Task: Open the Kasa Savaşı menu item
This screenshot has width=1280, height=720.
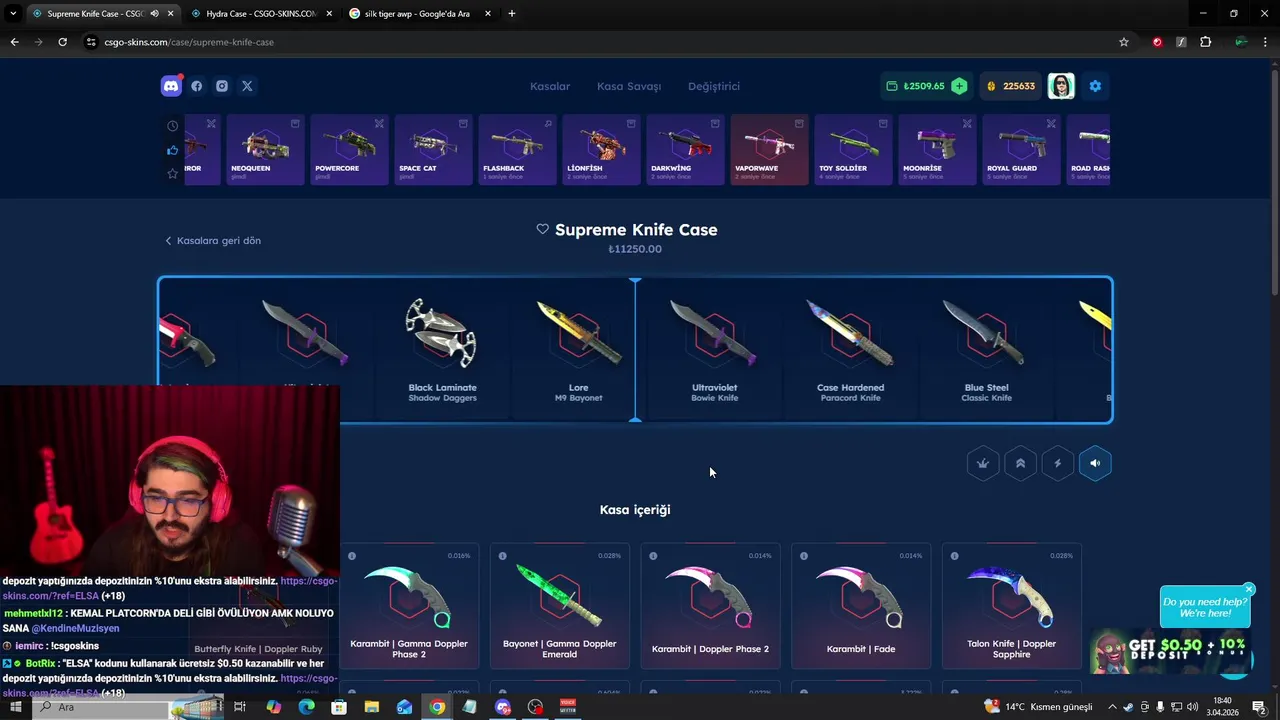Action: (x=629, y=86)
